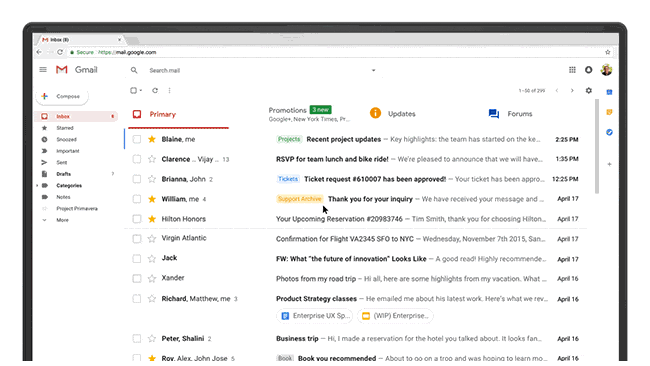Switch to the Updates tab

(393, 114)
